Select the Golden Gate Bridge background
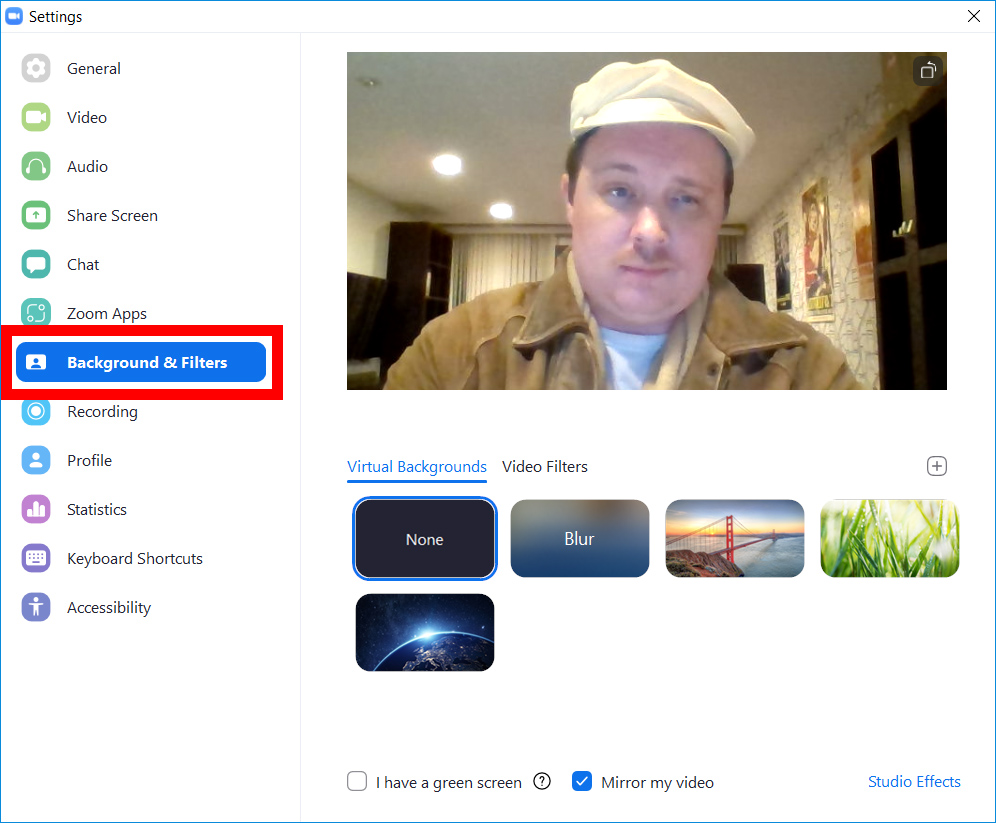Viewport: 996px width, 823px height. (735, 539)
